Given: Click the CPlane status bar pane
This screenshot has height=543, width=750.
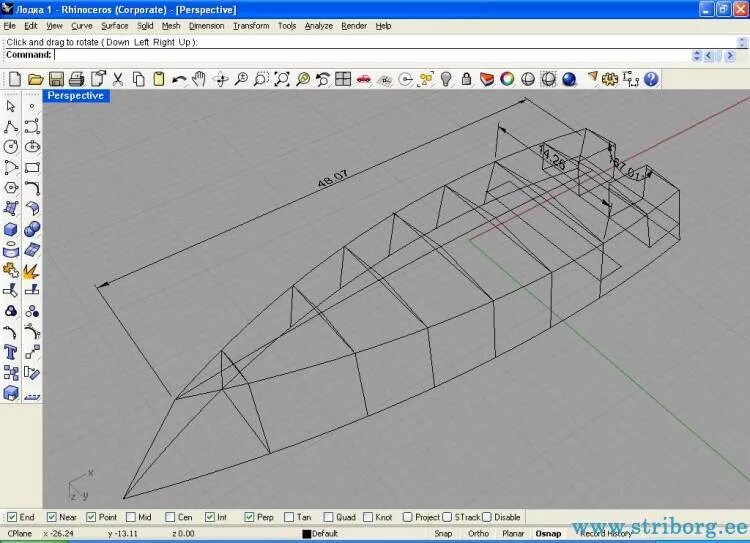Looking at the screenshot, I should (20, 533).
